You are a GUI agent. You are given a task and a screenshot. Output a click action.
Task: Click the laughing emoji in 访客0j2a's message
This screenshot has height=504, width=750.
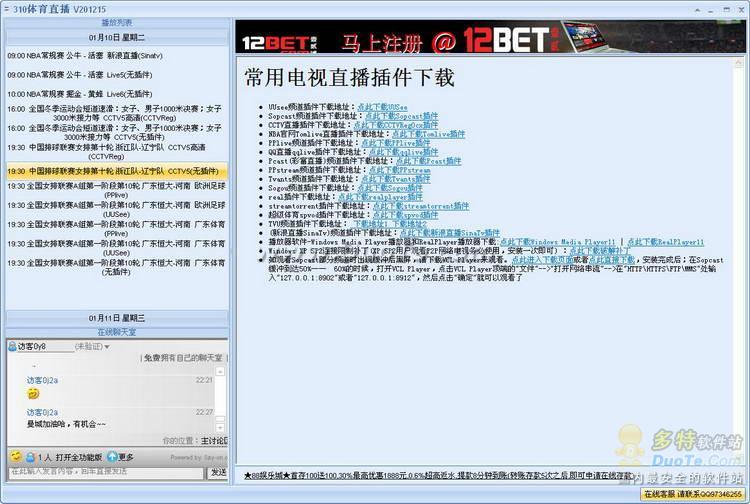(33, 394)
